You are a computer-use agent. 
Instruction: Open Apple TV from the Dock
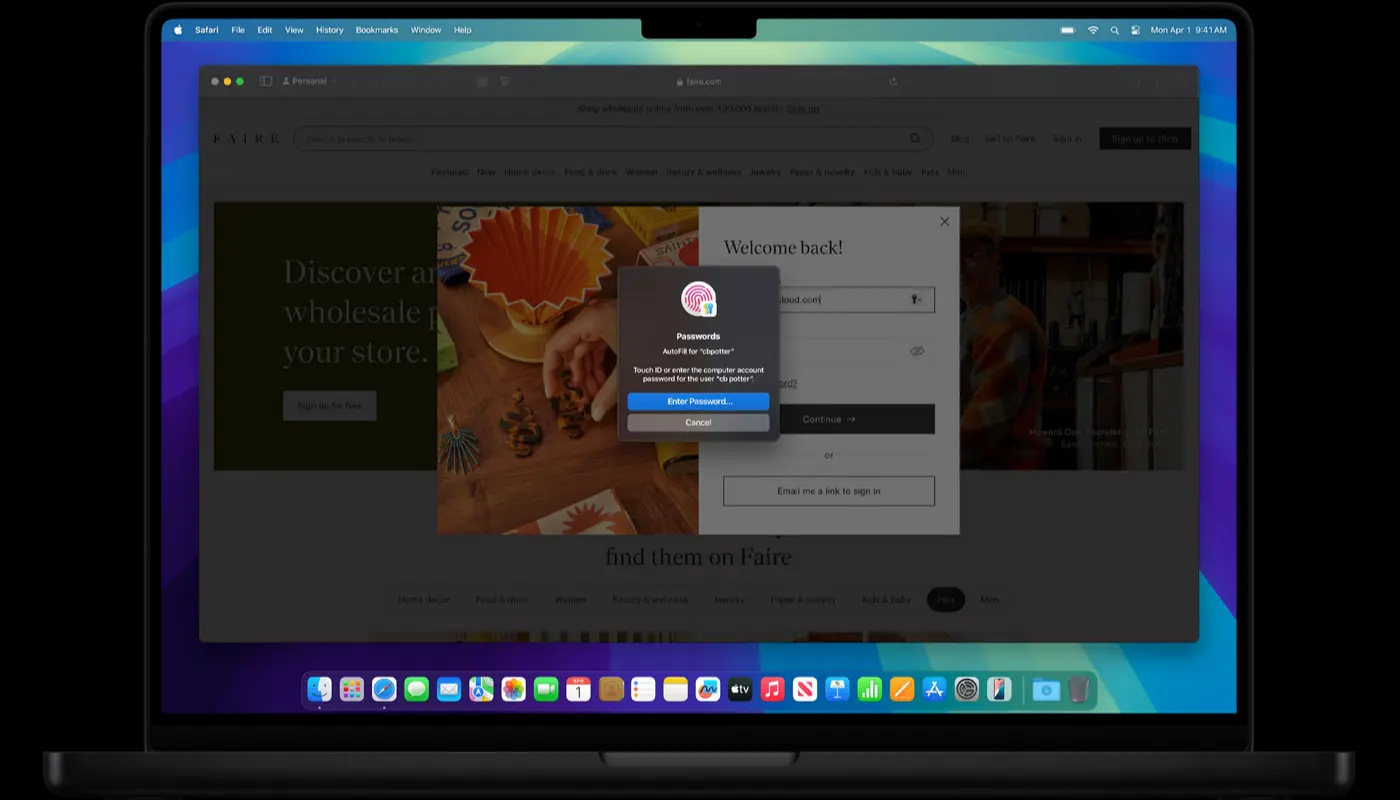(x=740, y=689)
